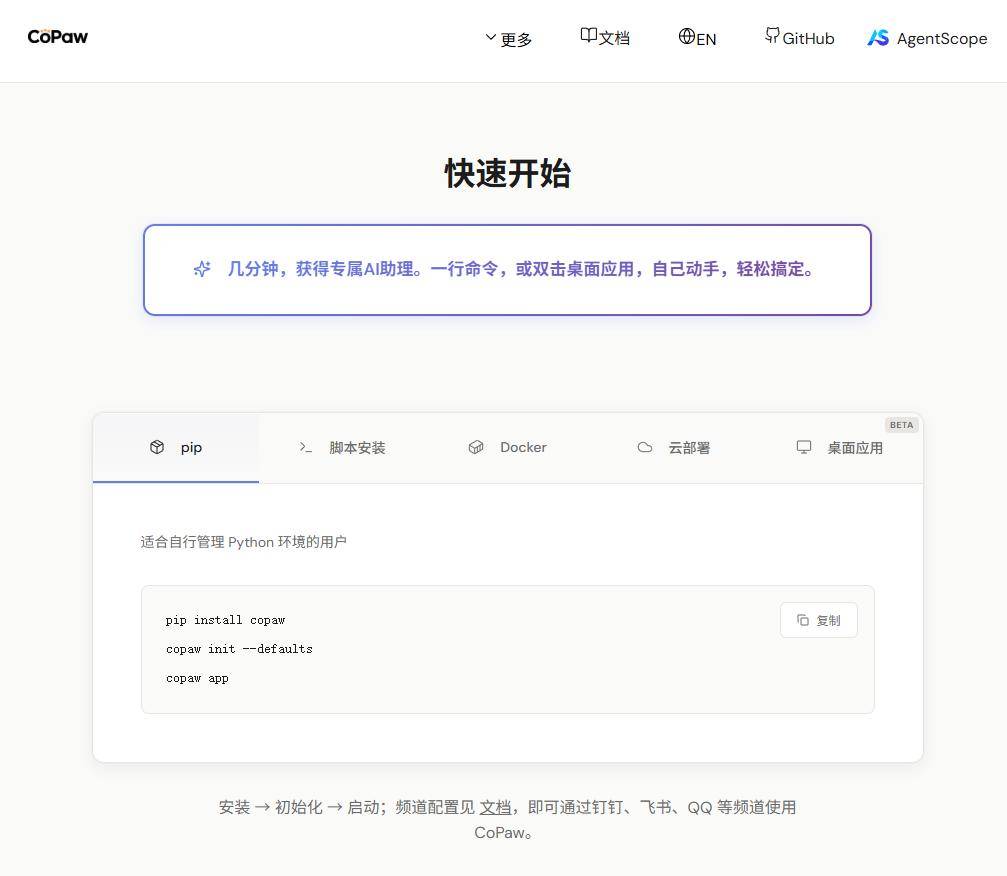Screen dimensions: 1007x876
Task: Click the GitHub octocat icon
Action: click(x=772, y=36)
